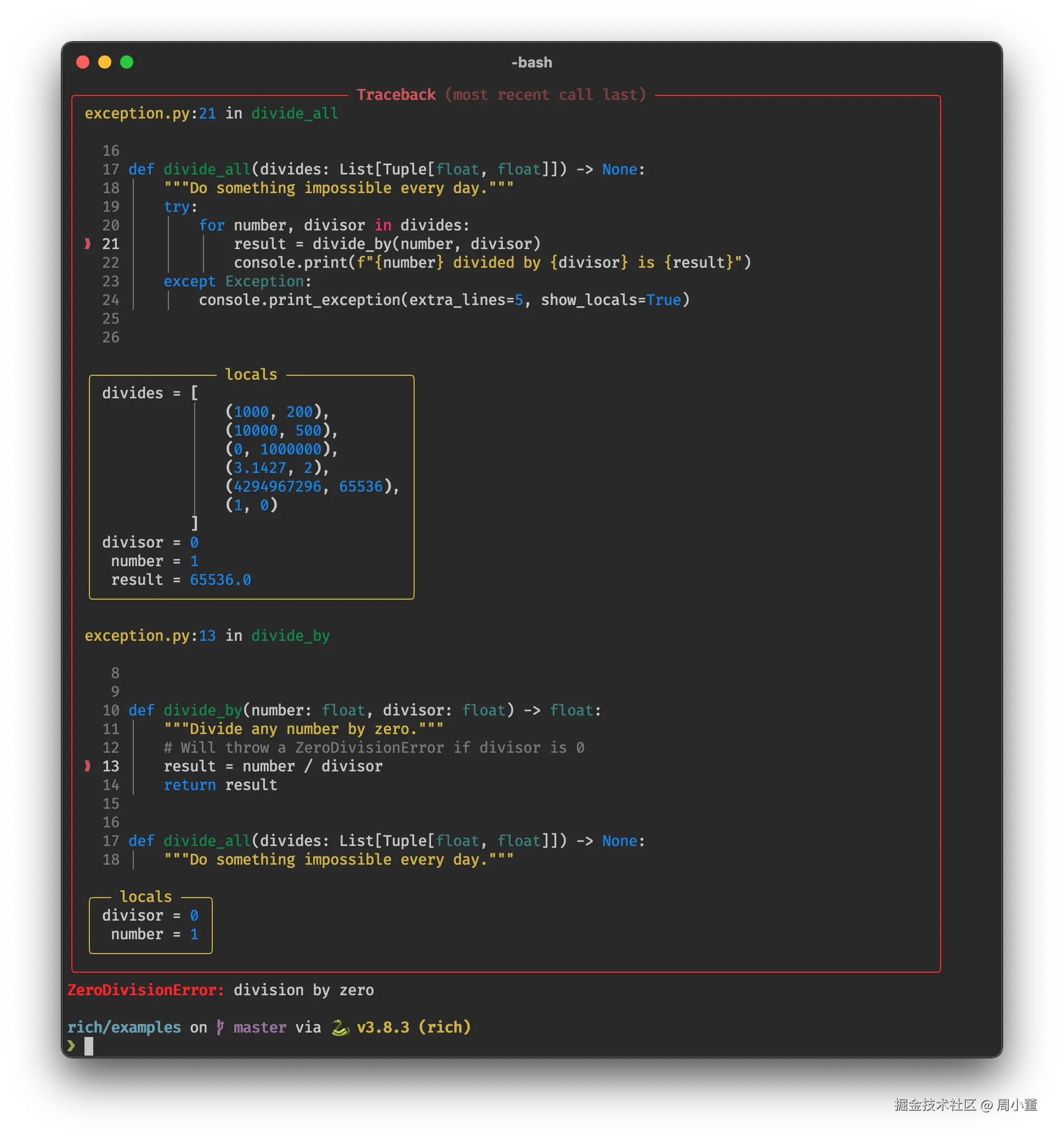Click the divide_all function name in header
The width and height of the screenshot is (1064, 1139).
point(295,114)
